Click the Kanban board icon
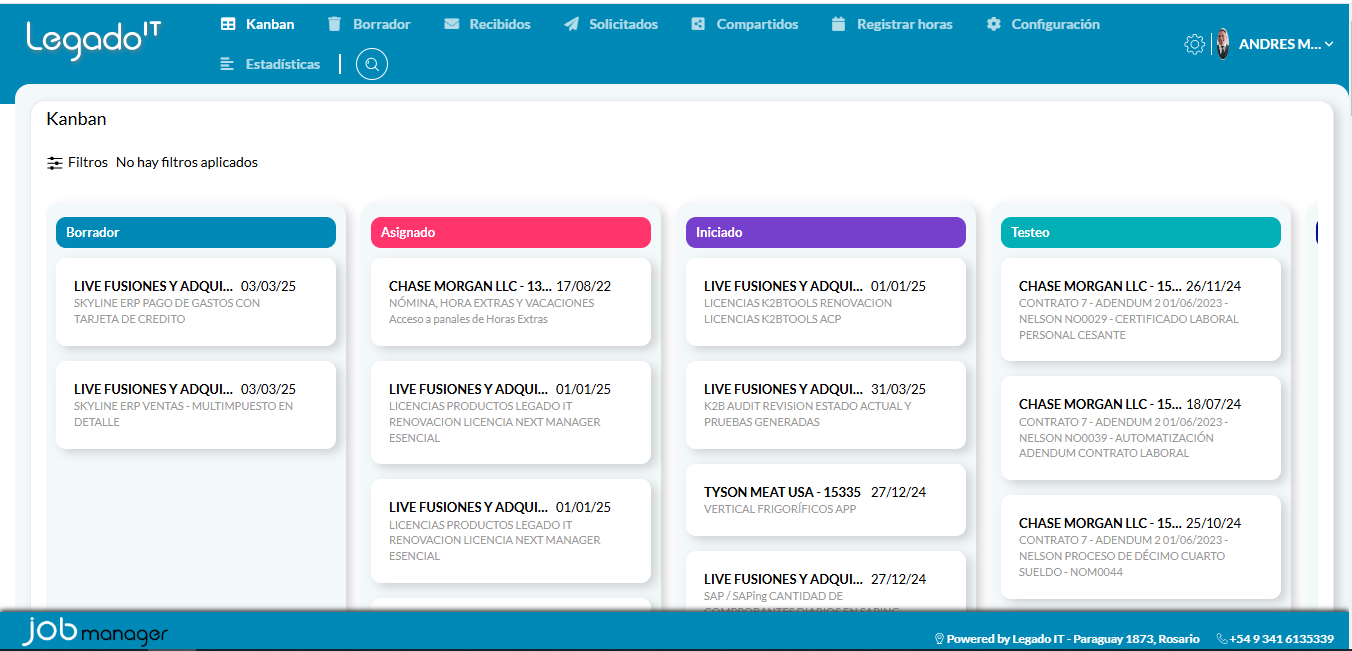Image resolution: width=1352 pixels, height=651 pixels. pos(228,24)
